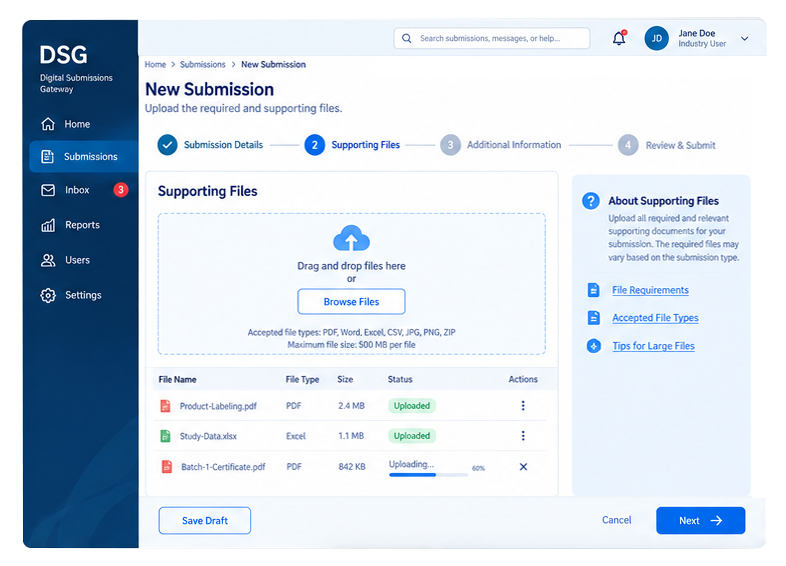The image size is (786, 566).
Task: Click the Product-Labeling.pdf file icon
Action: [x=165, y=406]
